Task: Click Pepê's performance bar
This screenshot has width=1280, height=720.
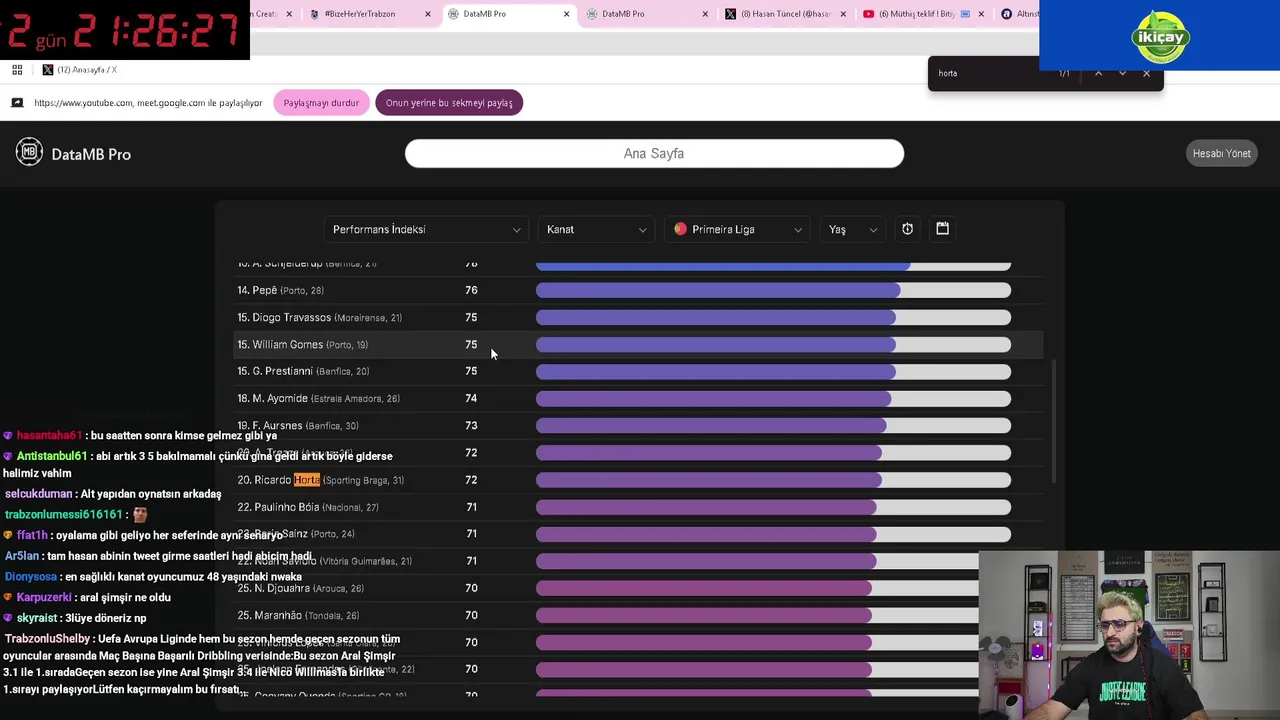Action: coord(773,290)
